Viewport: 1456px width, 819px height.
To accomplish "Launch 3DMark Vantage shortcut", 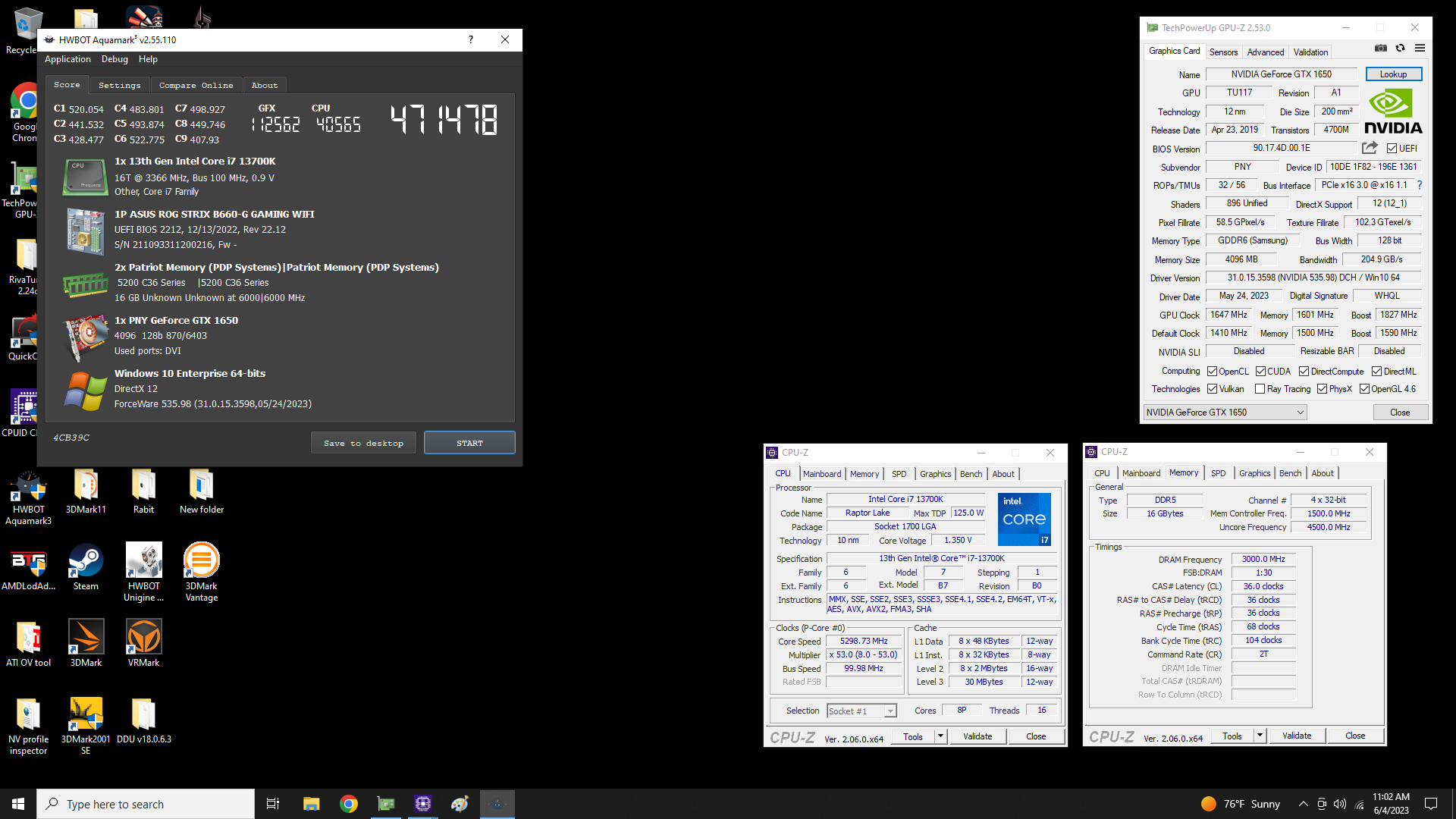I will (x=202, y=573).
